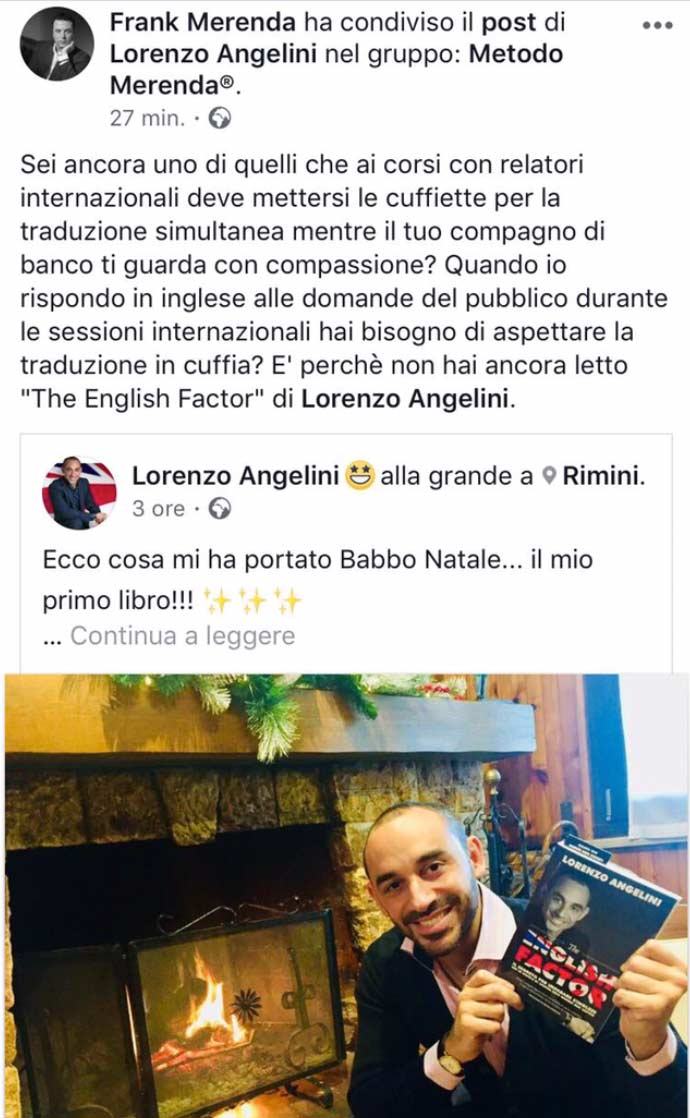Open Lorenzo Angelini's name in shared post

click(x=235, y=476)
